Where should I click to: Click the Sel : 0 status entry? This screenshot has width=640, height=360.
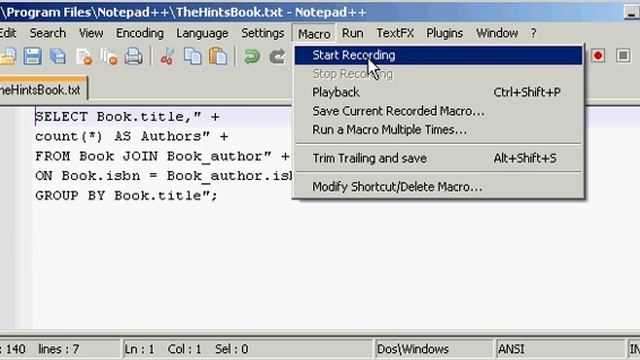(231, 349)
